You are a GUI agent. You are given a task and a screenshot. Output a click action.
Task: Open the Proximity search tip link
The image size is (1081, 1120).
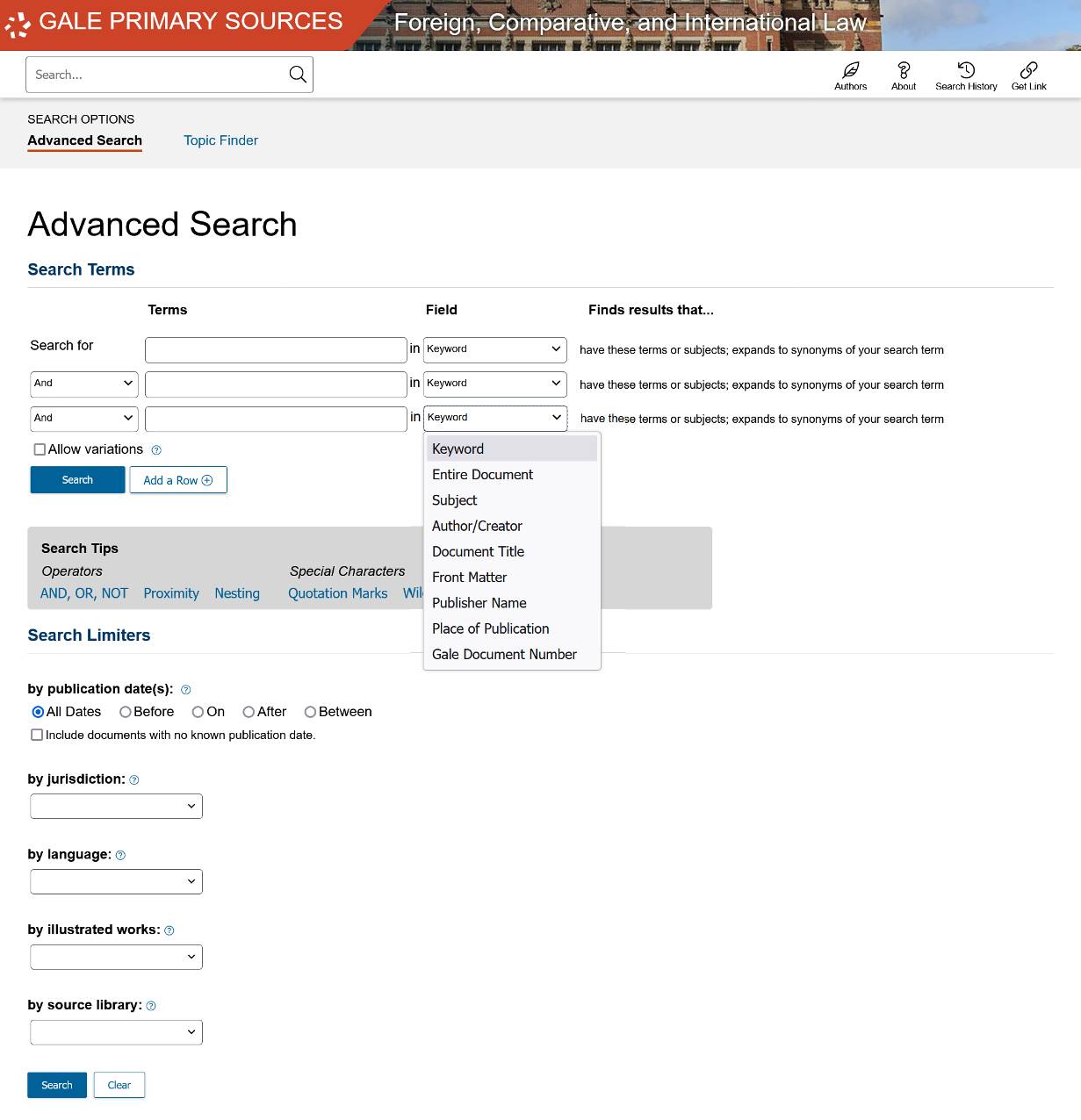click(171, 593)
